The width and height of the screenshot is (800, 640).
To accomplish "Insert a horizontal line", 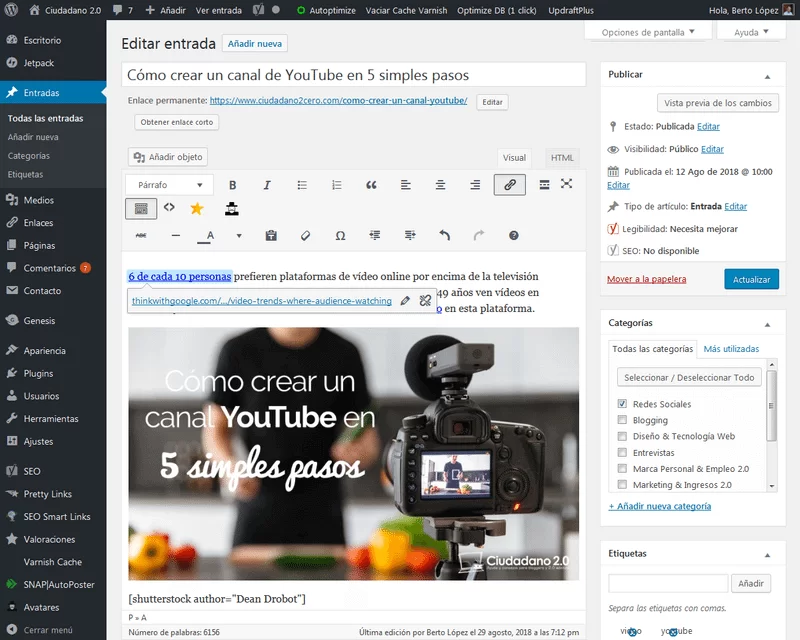I will tap(176, 235).
